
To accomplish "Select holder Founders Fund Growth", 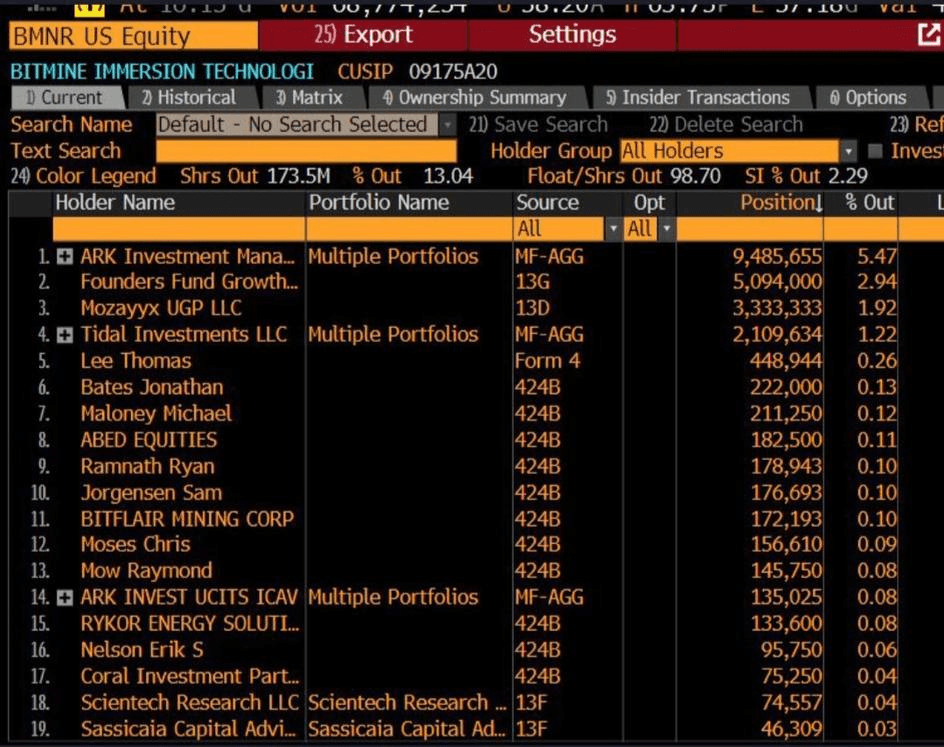I will click(x=189, y=282).
